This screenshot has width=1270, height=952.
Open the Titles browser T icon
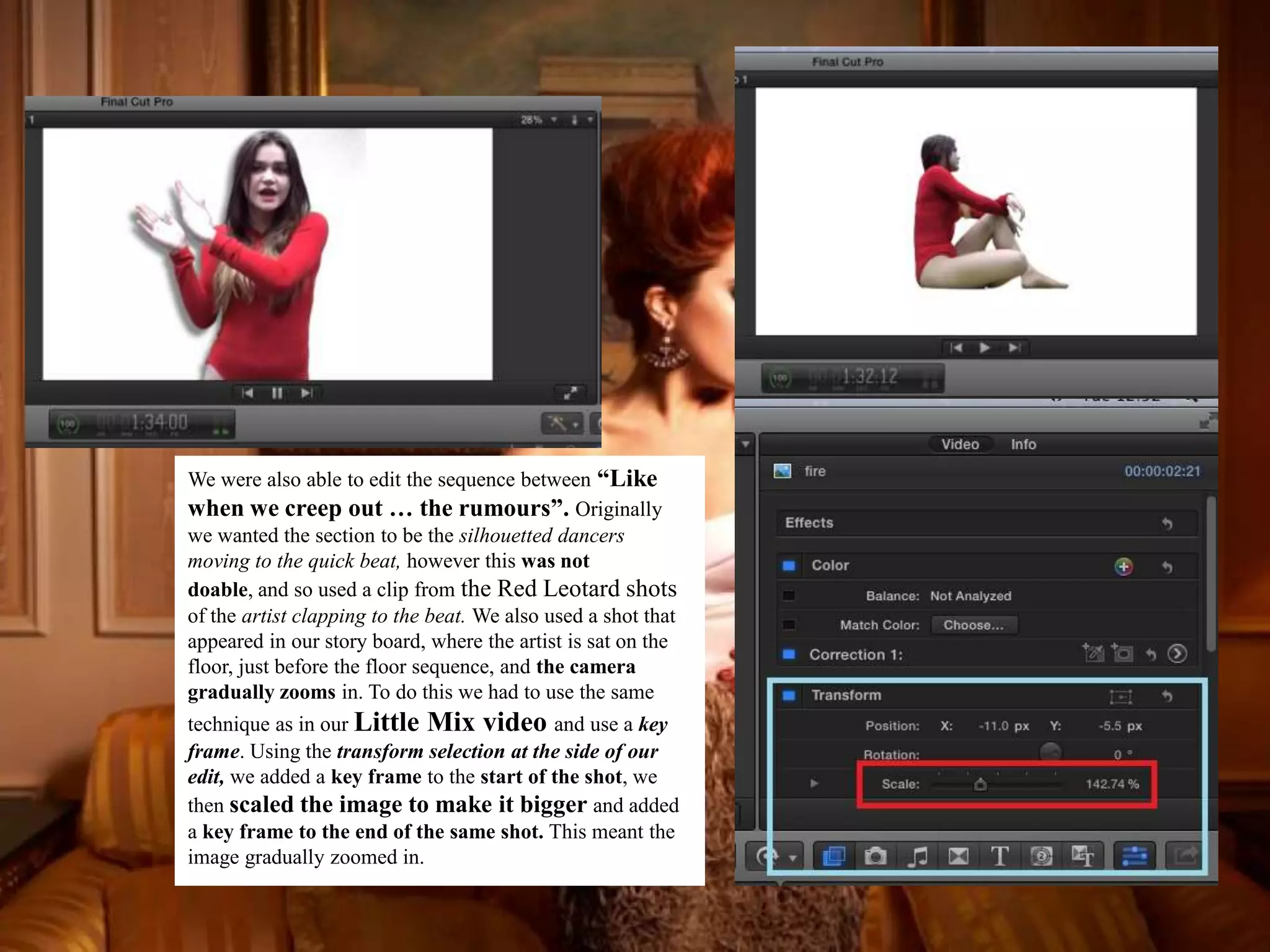point(1000,857)
